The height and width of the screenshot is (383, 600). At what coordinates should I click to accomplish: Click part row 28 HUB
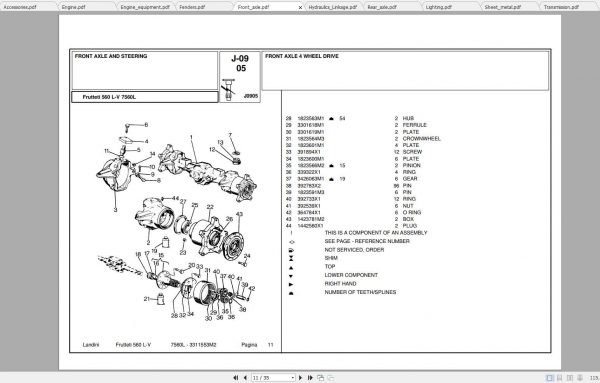(350, 119)
